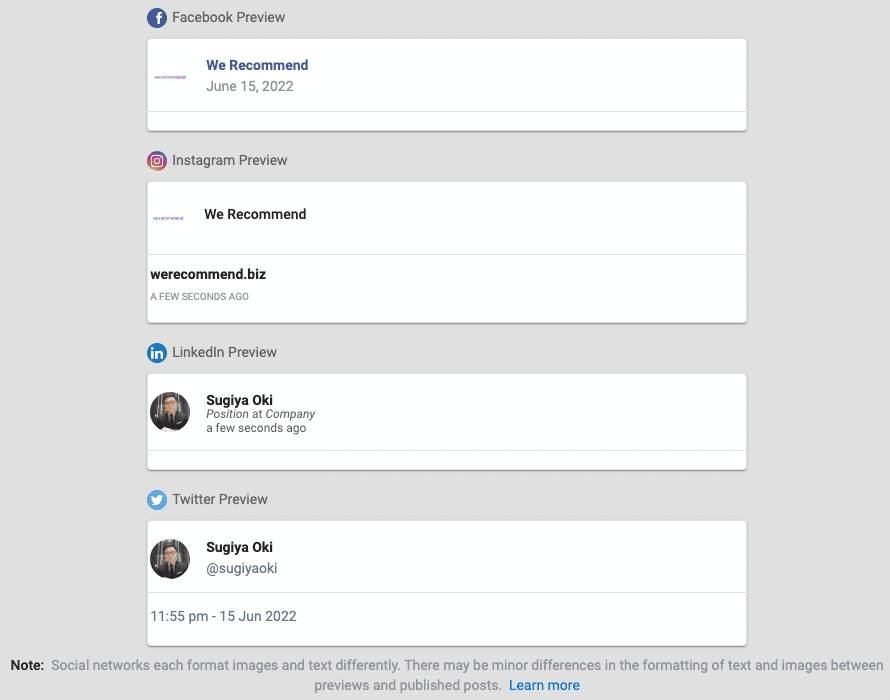Click the Facebook logo icon
890x700 pixels.
pyautogui.click(x=157, y=18)
